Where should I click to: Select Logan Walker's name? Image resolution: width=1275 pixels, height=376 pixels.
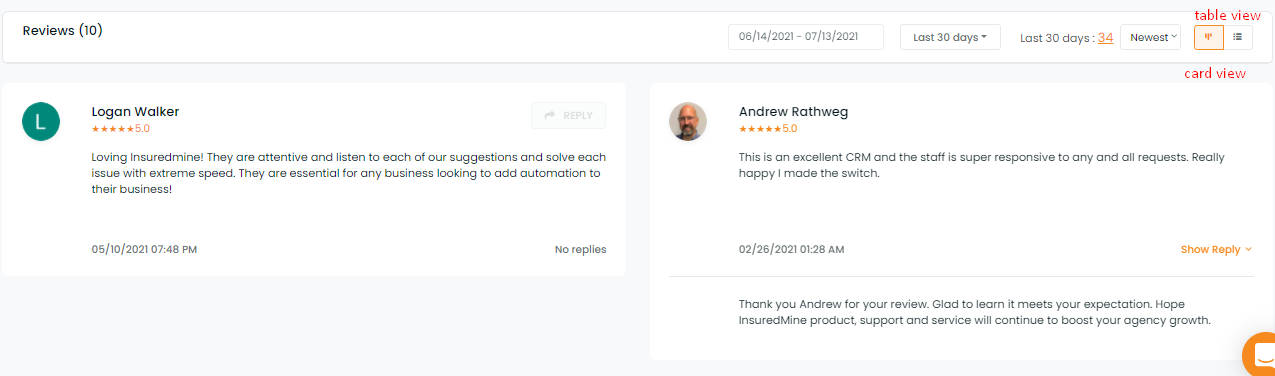point(135,112)
